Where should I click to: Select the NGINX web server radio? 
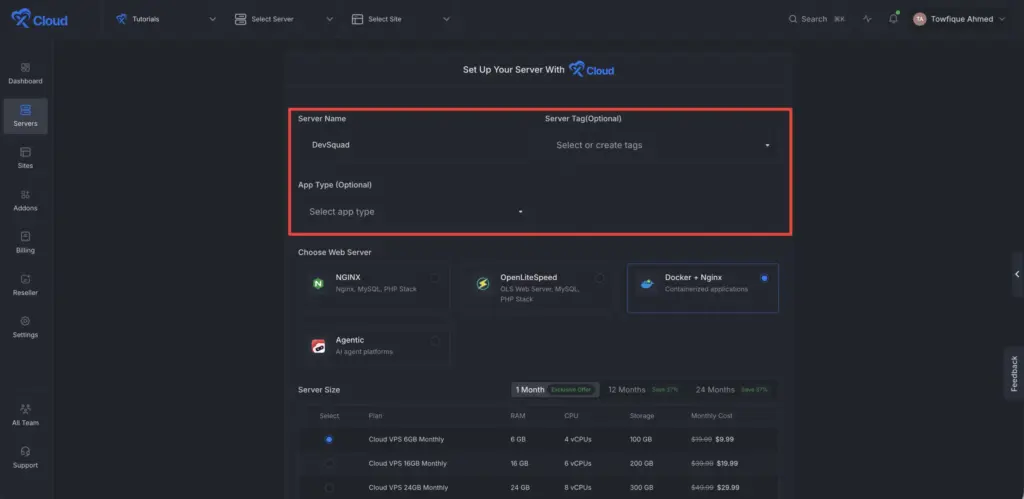[x=435, y=278]
